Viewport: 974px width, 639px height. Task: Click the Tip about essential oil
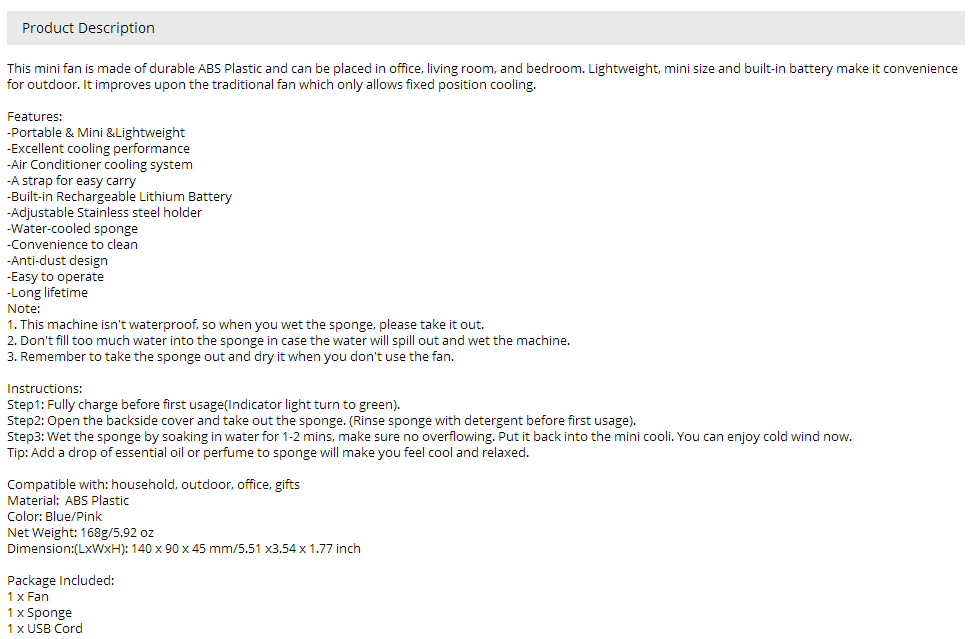point(267,453)
